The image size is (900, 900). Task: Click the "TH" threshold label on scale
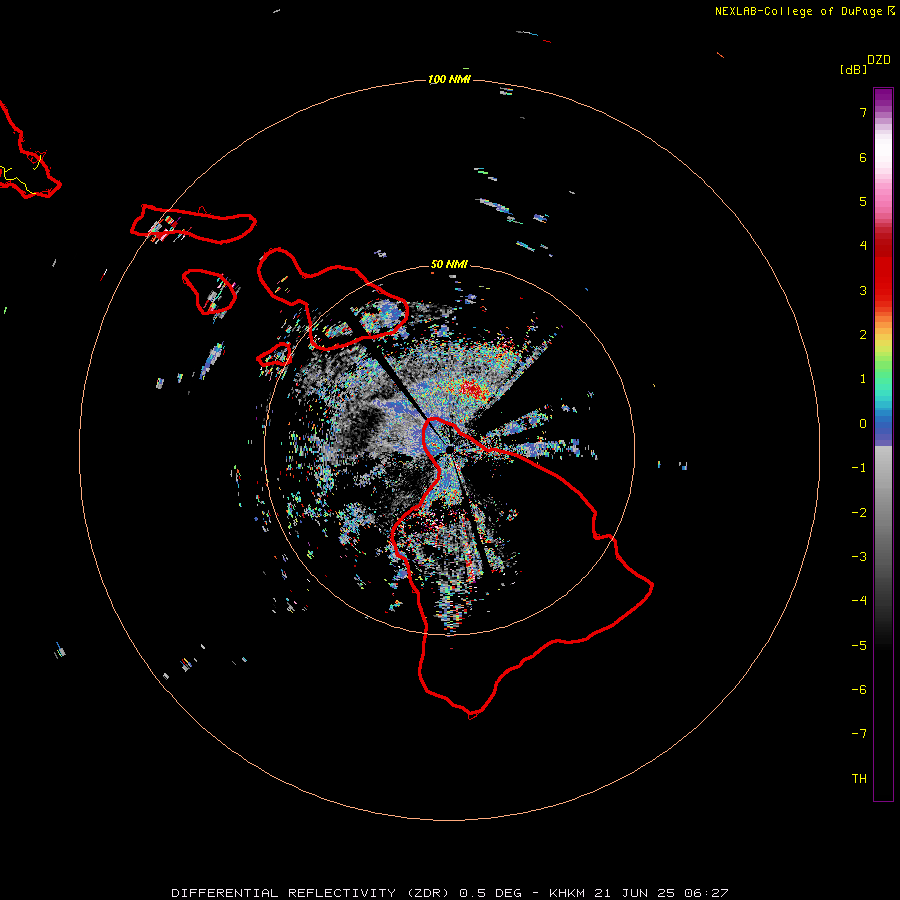(x=859, y=779)
